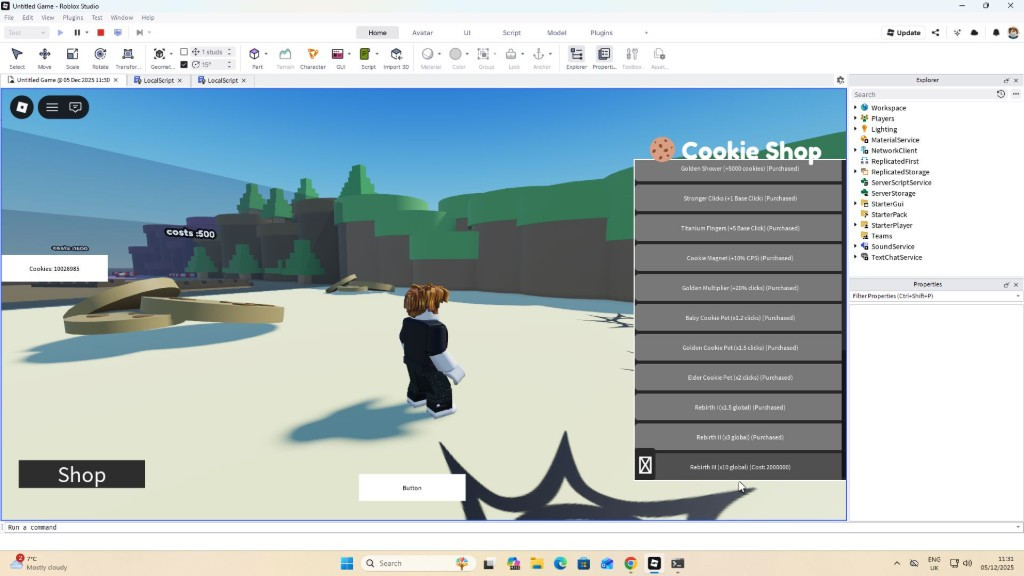This screenshot has width=1024, height=576.
Task: Stop the running playtest
Action: coord(100,33)
